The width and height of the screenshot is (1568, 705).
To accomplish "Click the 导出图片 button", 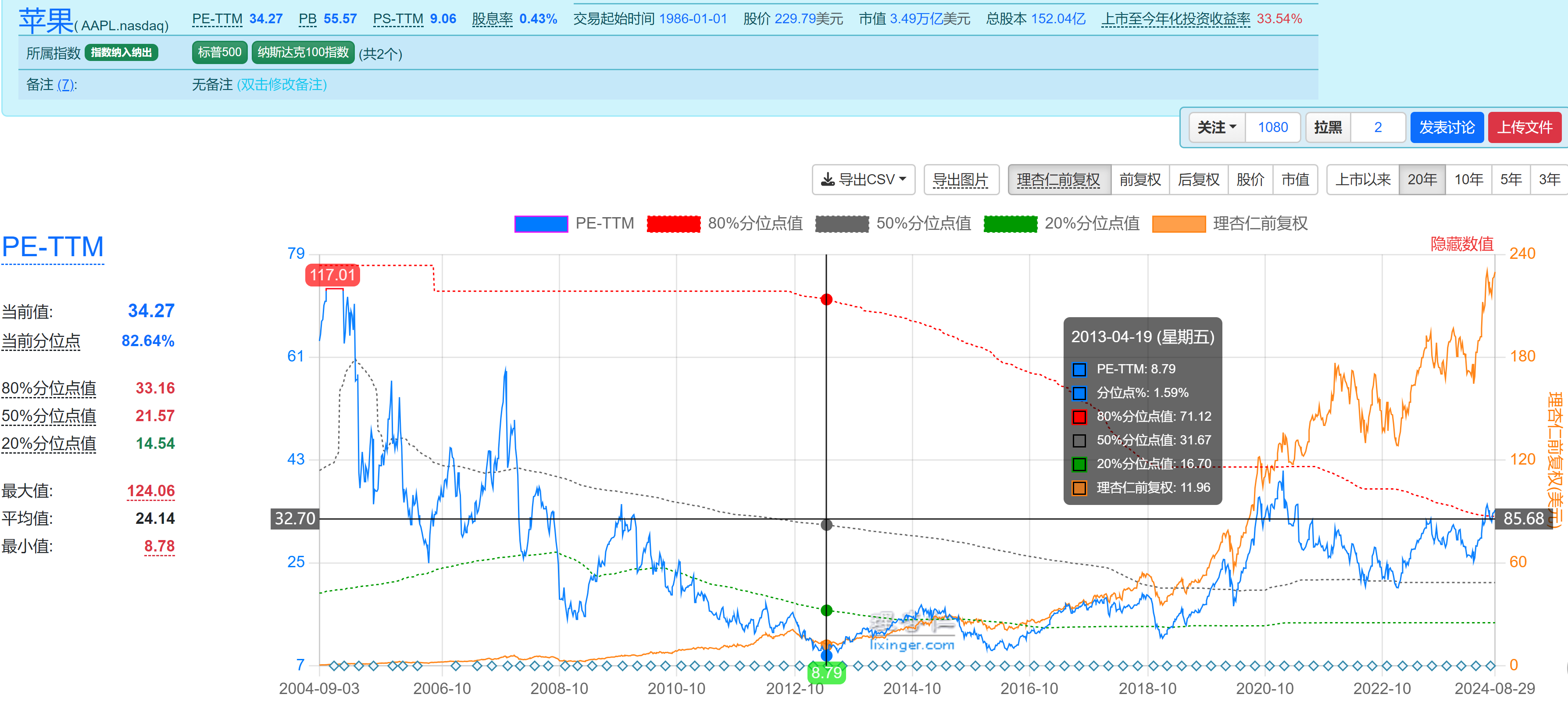I will tap(960, 179).
